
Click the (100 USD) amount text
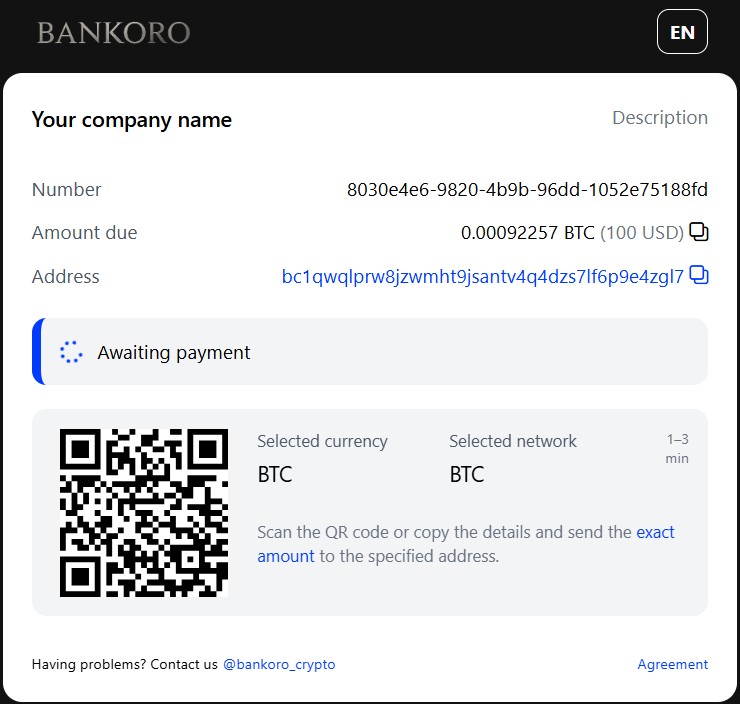pos(642,233)
